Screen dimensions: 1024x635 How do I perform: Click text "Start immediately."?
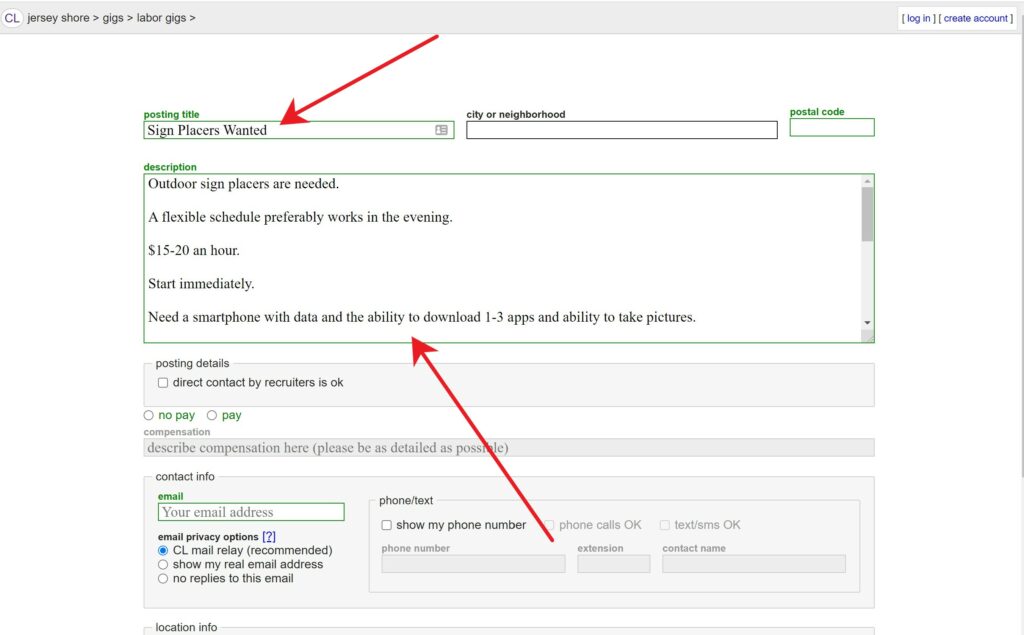pyautogui.click(x=201, y=284)
